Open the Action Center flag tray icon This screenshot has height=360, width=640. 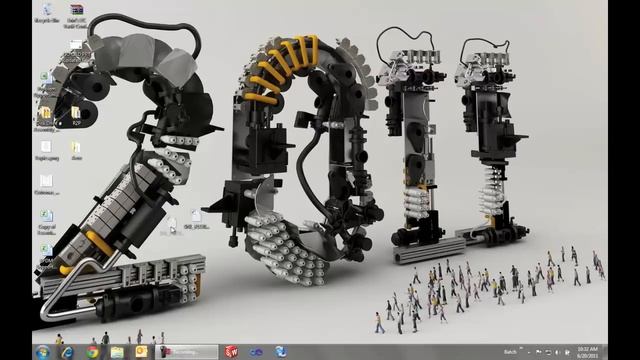[x=539, y=352]
